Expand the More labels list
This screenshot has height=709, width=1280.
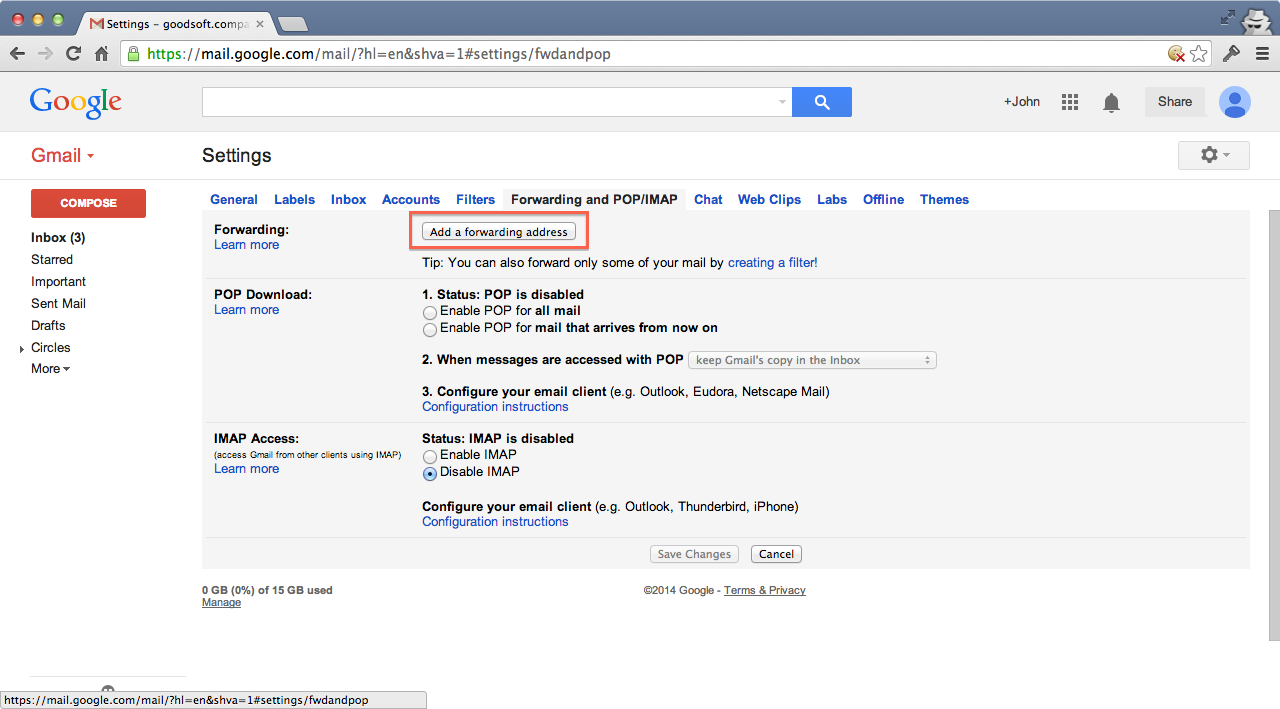50,369
